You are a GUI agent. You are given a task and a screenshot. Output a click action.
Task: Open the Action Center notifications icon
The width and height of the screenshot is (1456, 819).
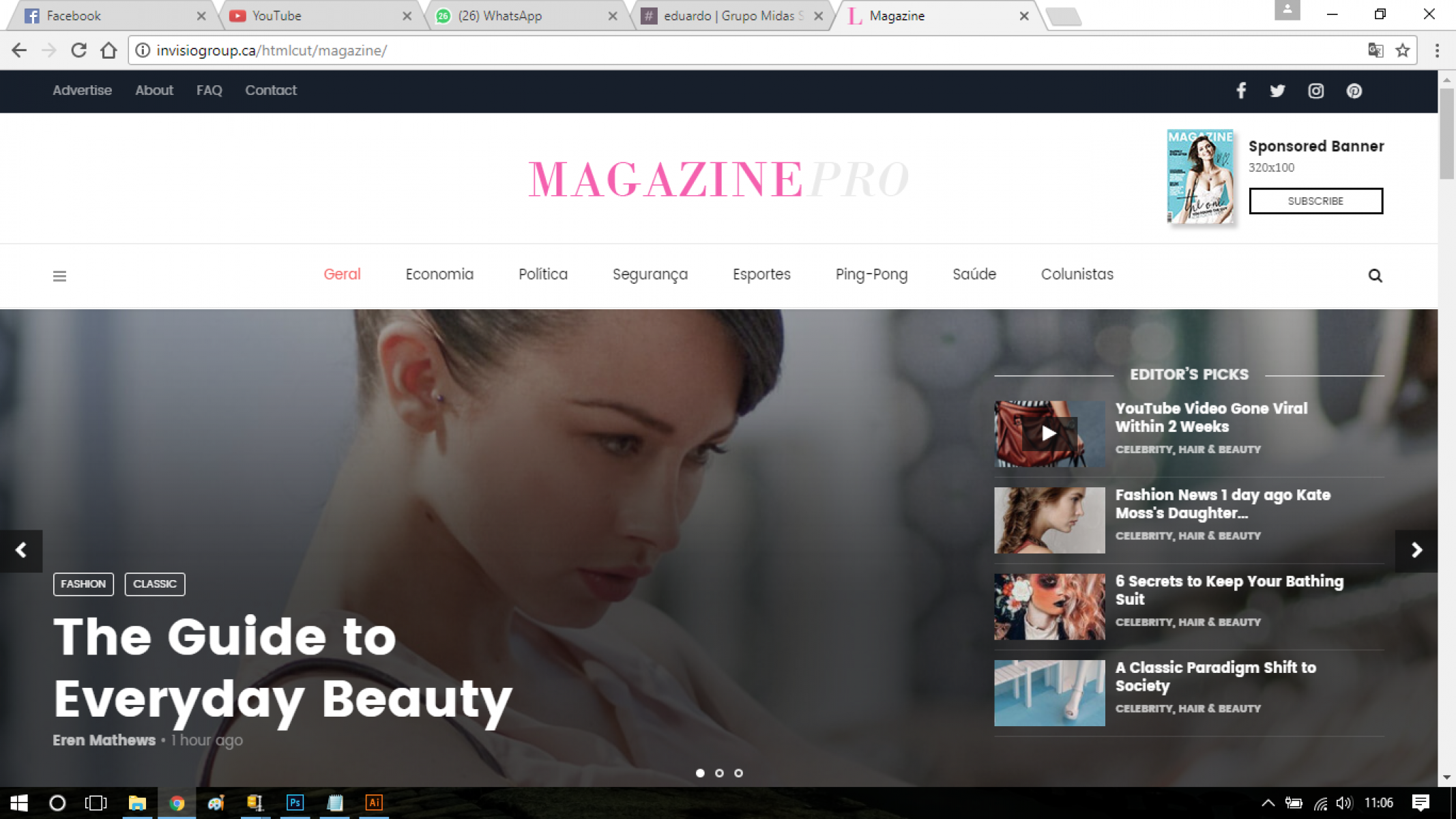1421,803
